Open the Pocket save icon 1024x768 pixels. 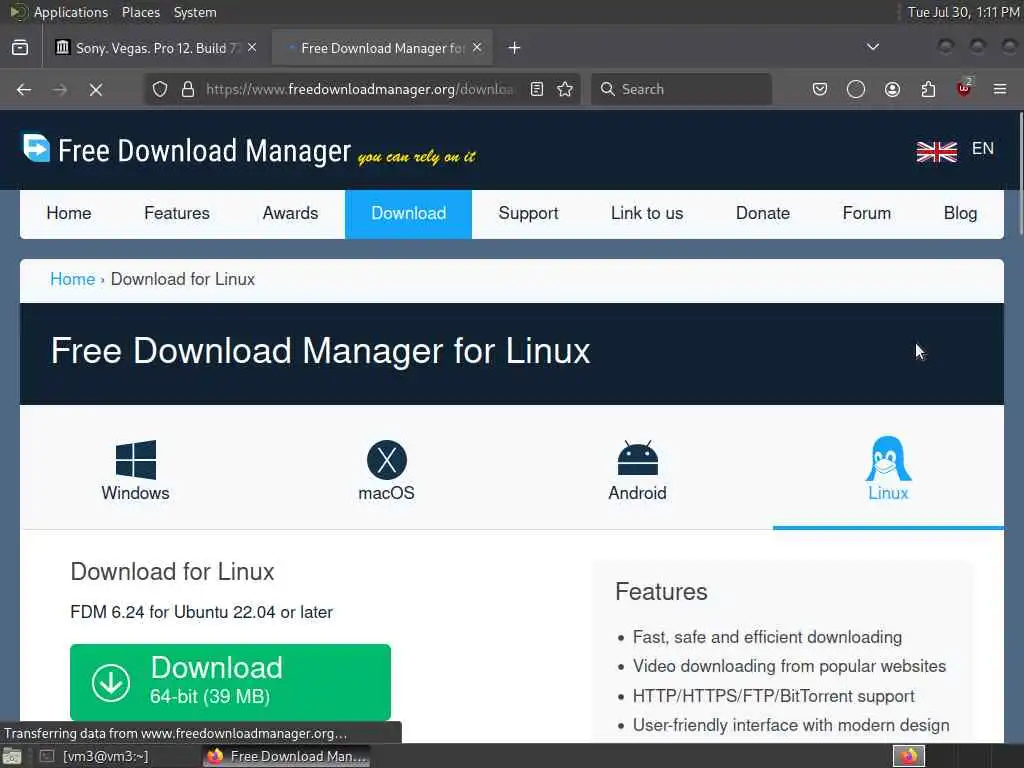coord(820,89)
